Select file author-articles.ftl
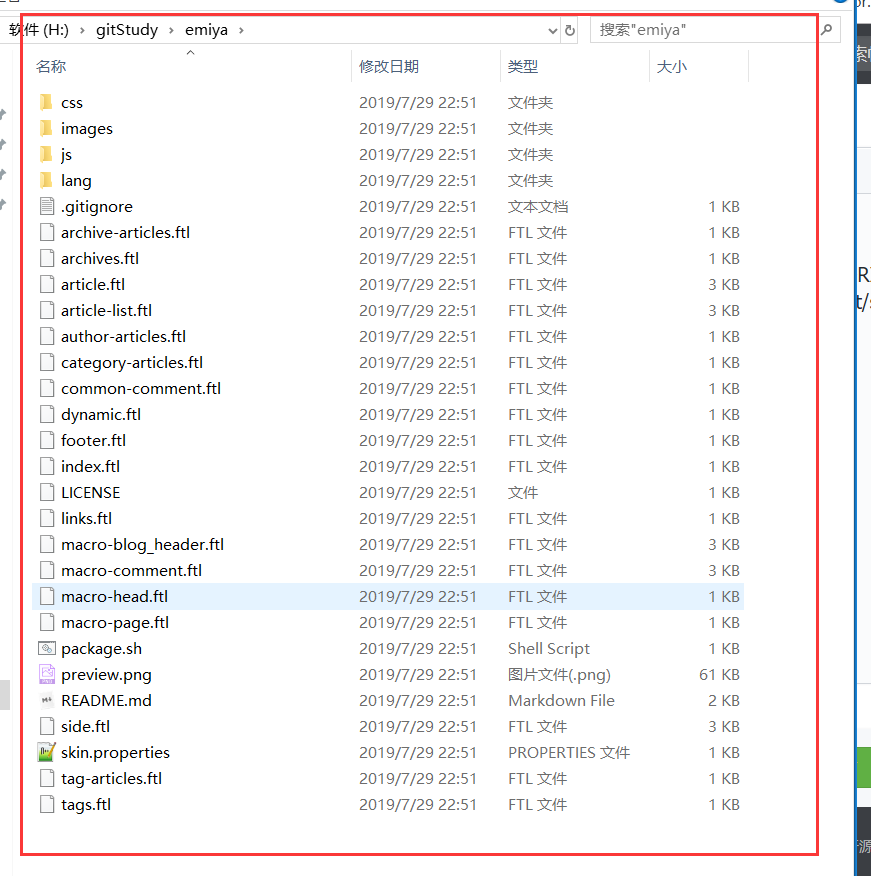 pos(123,336)
